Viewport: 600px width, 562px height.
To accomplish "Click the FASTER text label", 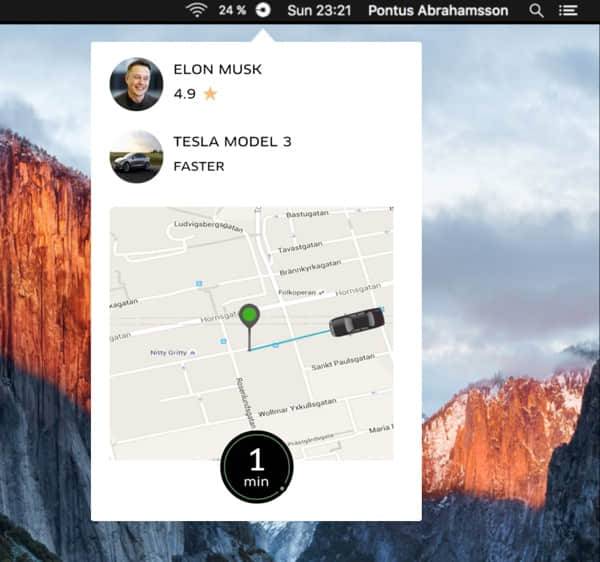I will [x=199, y=166].
